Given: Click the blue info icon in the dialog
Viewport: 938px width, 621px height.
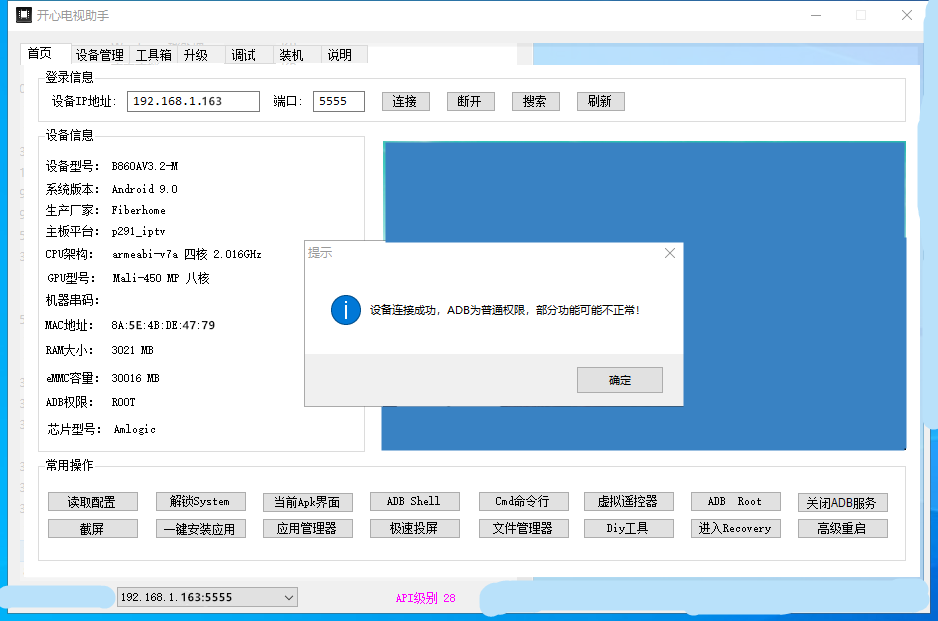Looking at the screenshot, I should pyautogui.click(x=345, y=310).
